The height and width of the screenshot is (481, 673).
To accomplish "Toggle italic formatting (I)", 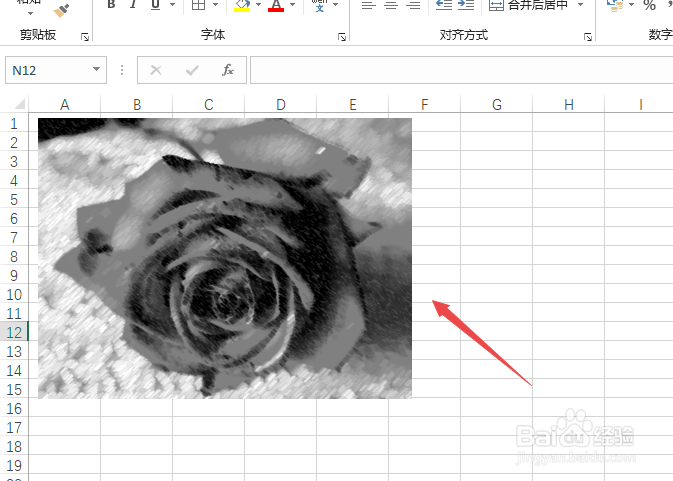I will 133,5.
